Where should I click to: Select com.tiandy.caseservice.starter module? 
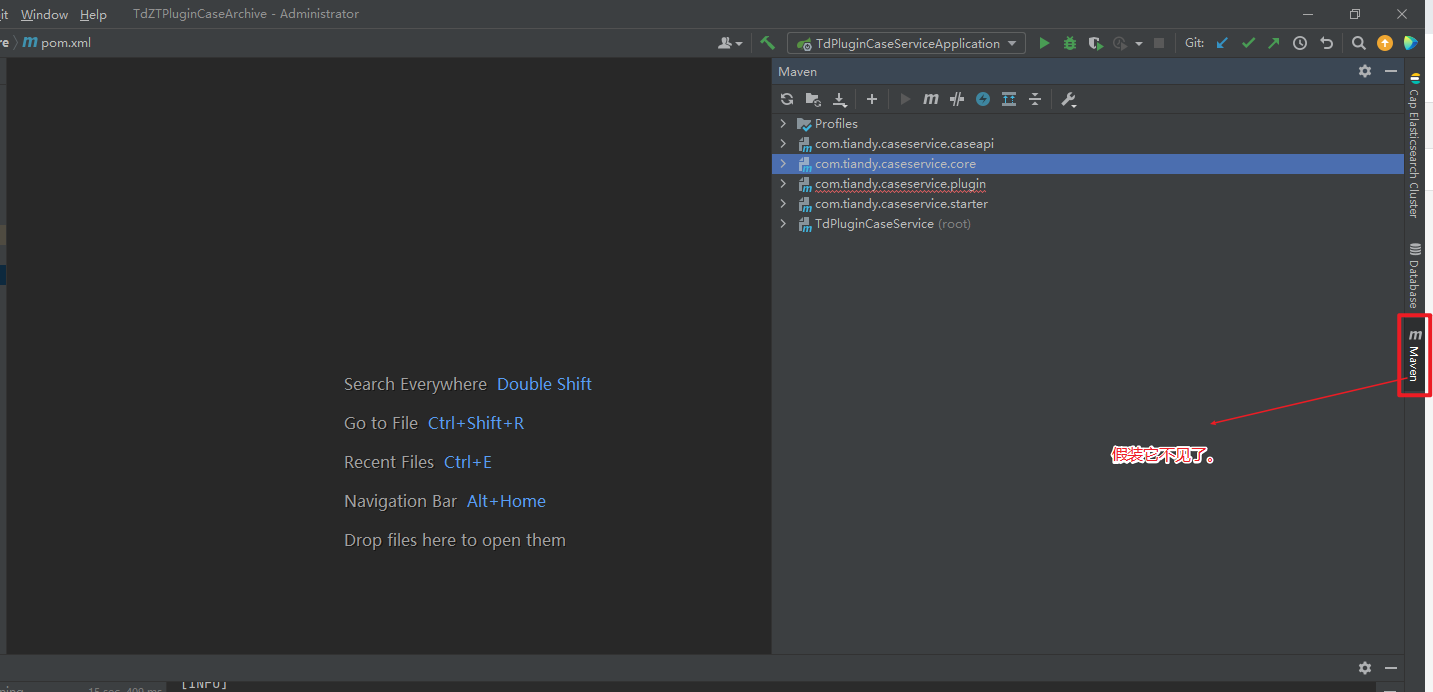click(901, 204)
